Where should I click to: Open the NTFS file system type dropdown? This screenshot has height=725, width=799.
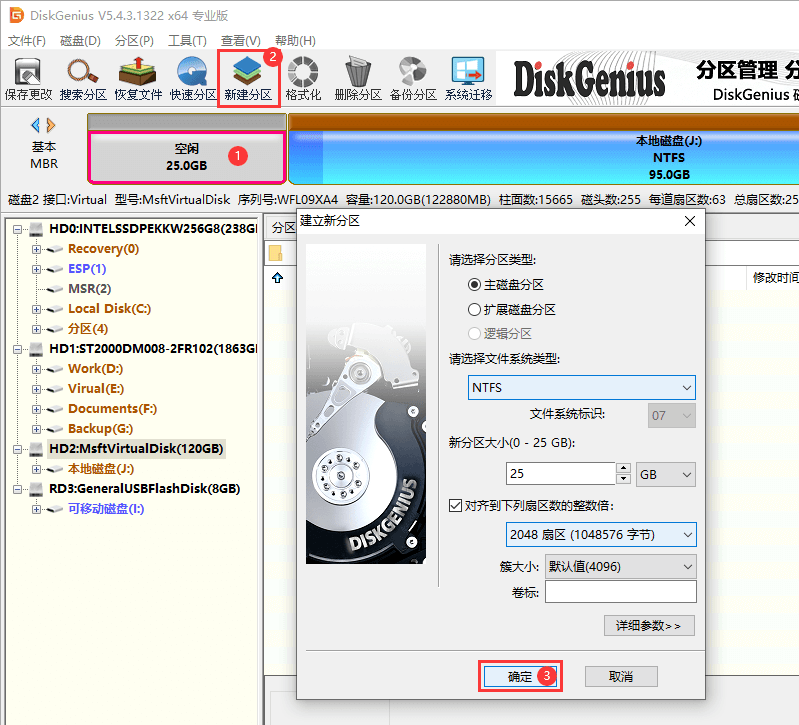pyautogui.click(x=581, y=388)
